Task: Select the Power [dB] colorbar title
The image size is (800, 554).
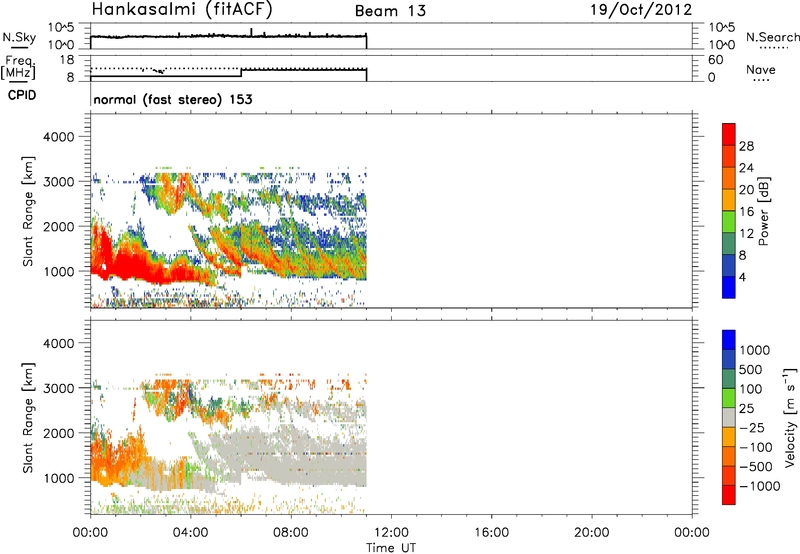Action: pyautogui.click(x=763, y=211)
